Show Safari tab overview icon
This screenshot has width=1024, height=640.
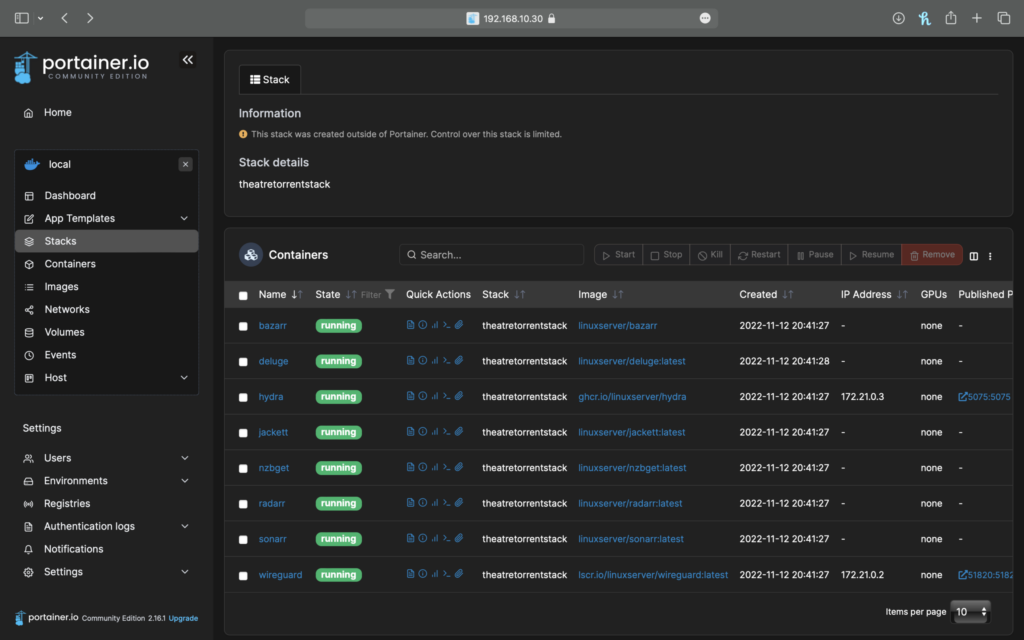tap(1004, 18)
